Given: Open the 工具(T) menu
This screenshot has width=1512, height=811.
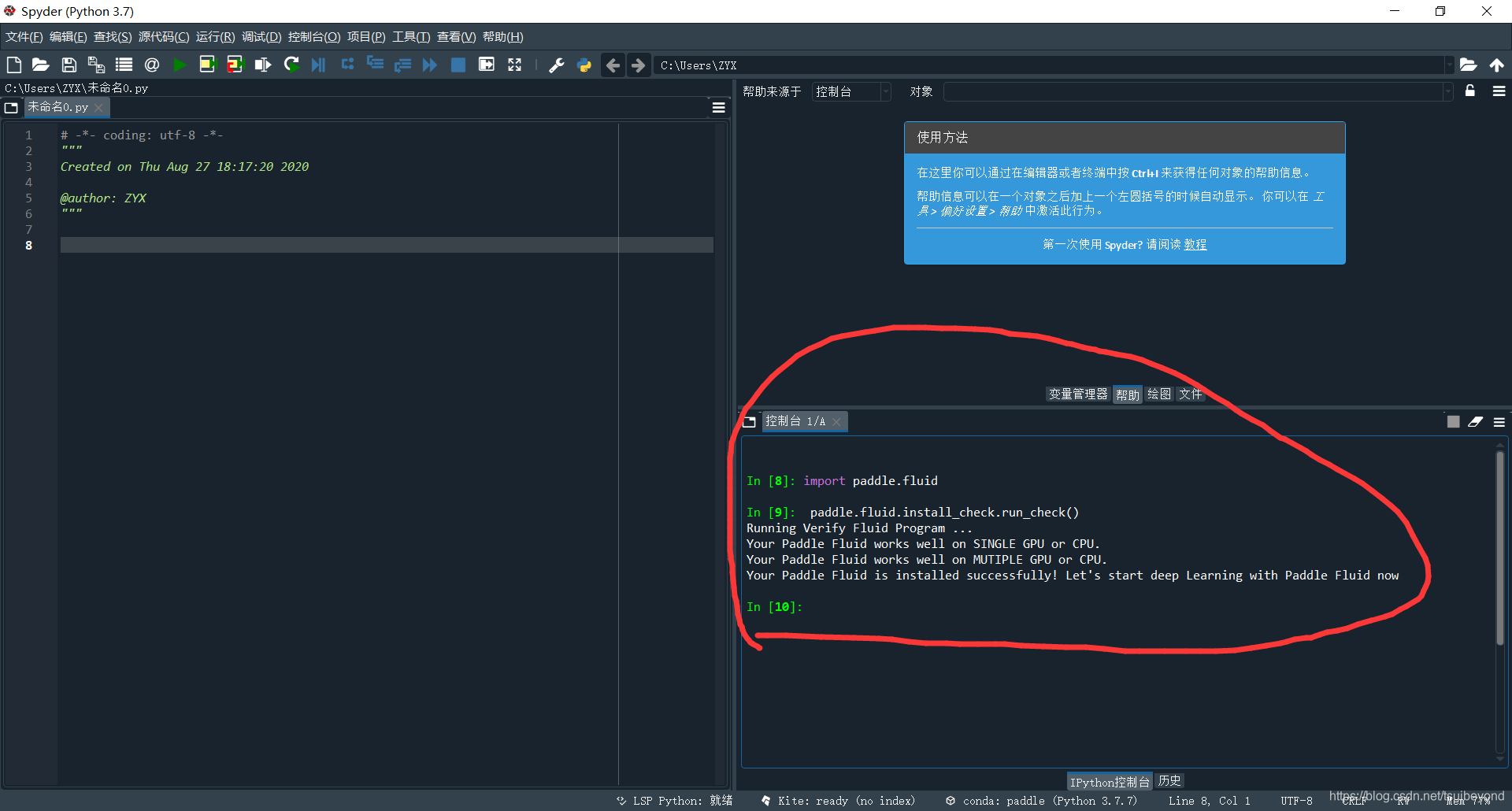Looking at the screenshot, I should click(411, 37).
